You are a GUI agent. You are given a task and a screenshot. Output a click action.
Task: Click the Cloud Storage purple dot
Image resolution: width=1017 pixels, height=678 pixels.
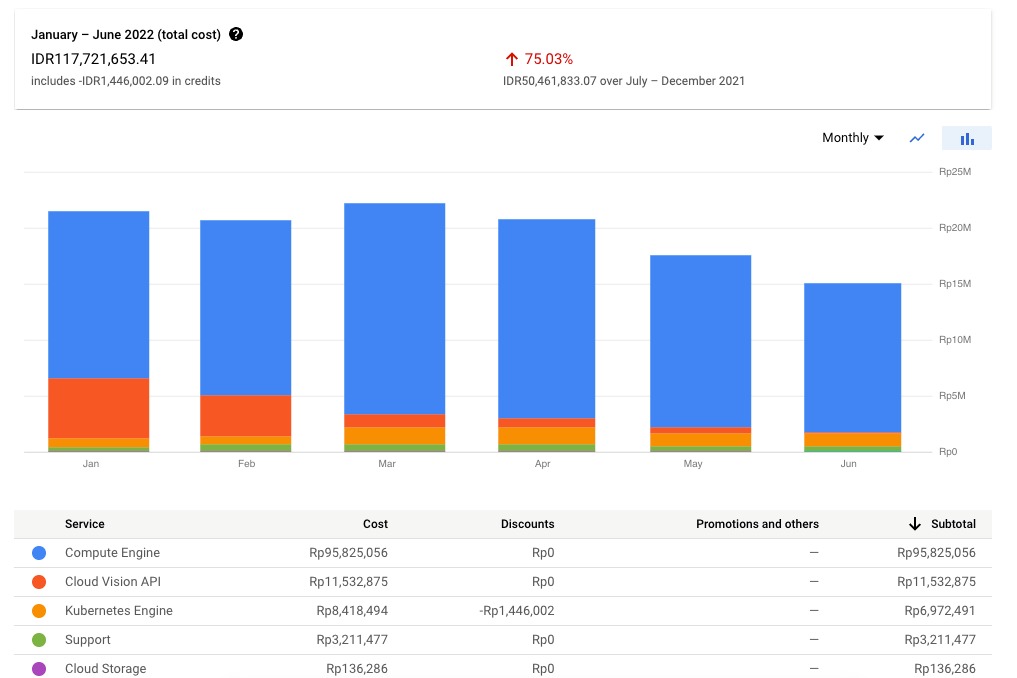tap(39, 669)
